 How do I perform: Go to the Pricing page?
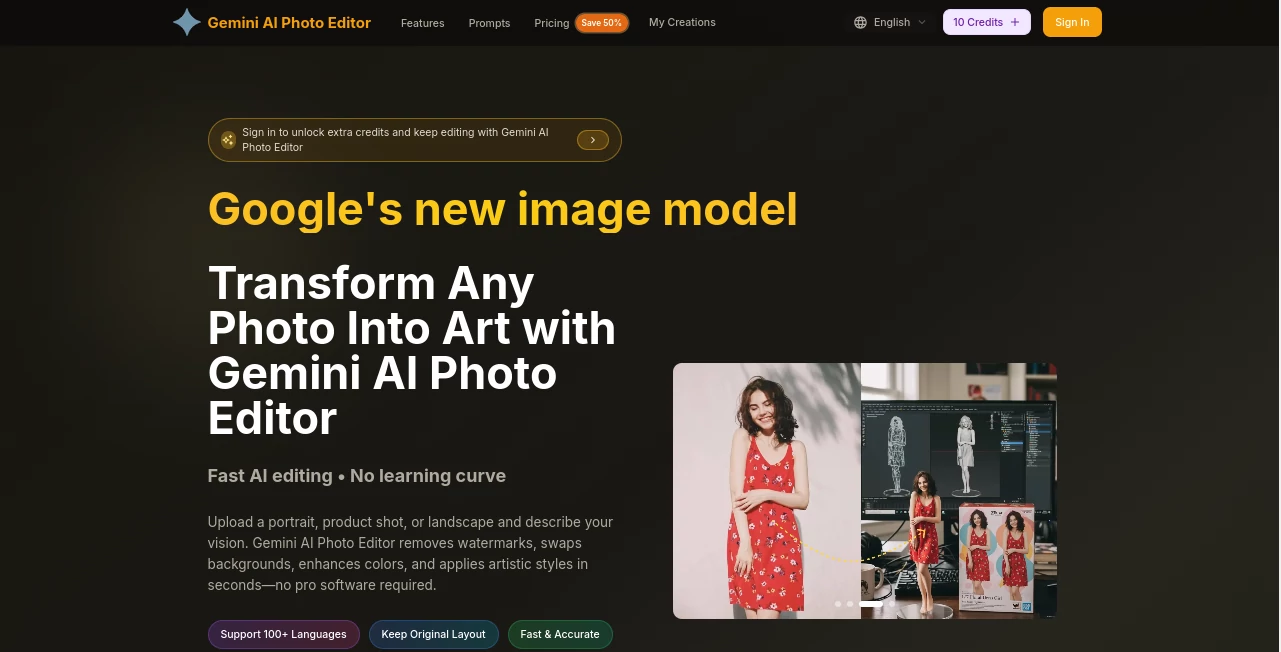[x=551, y=23]
